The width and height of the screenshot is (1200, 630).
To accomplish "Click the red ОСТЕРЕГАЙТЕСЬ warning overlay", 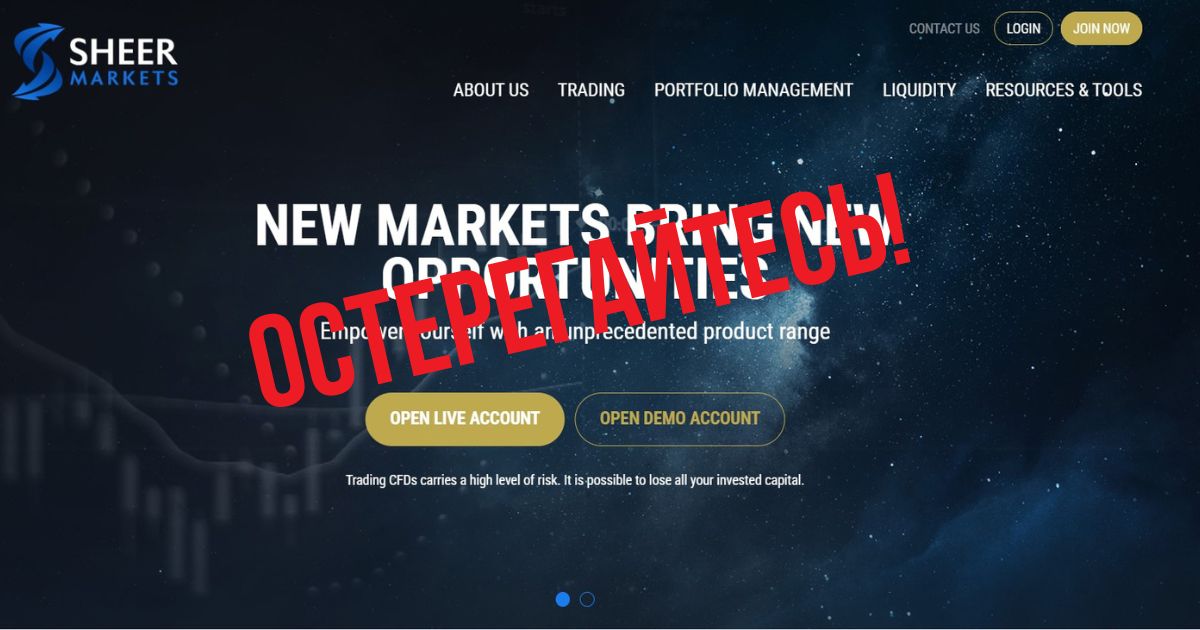I will click(580, 290).
